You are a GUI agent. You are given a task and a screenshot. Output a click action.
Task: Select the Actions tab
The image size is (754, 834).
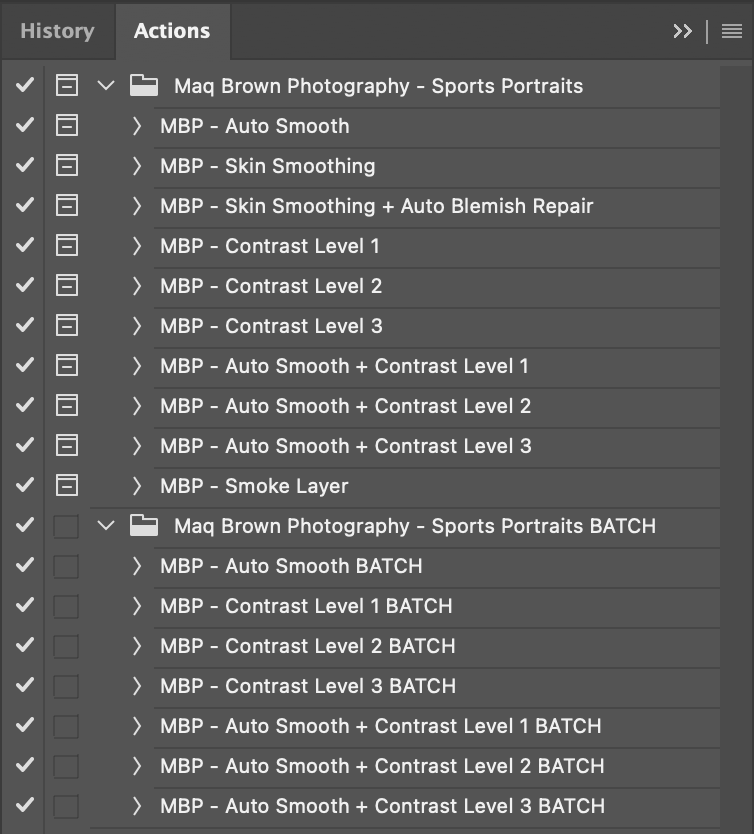point(172,31)
